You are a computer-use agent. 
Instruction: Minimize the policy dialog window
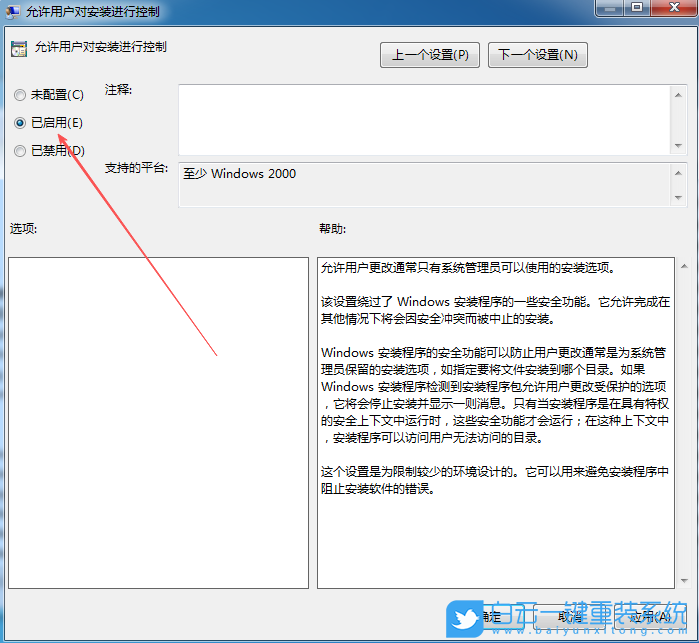pos(609,8)
